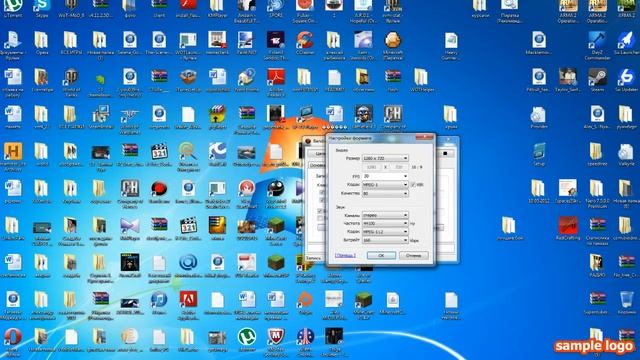Select the Six Launcher rocket icon
The height and width of the screenshot is (360, 640).
626,43
